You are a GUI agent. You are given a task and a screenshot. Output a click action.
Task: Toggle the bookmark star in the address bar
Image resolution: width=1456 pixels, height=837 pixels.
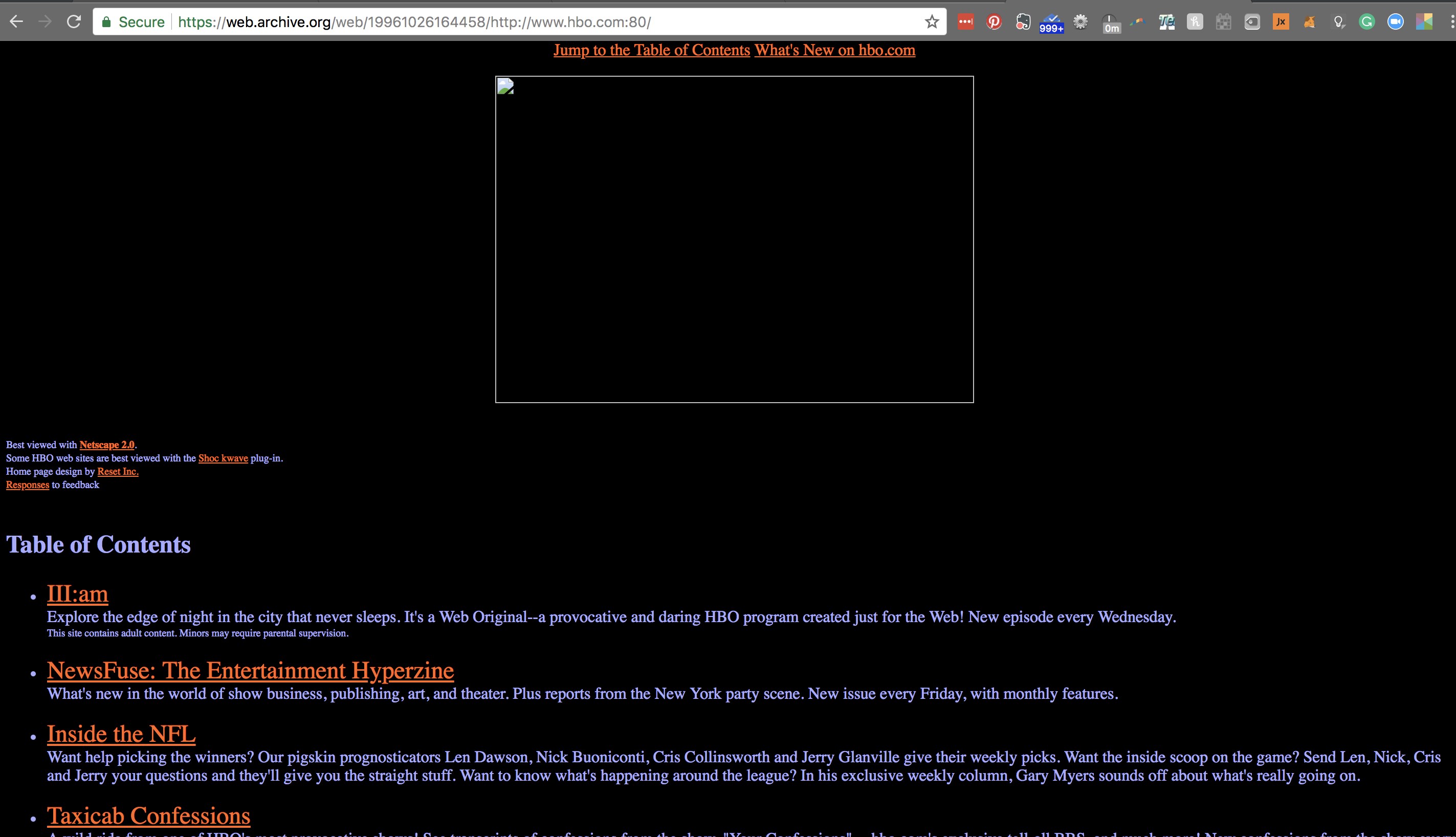pos(931,22)
